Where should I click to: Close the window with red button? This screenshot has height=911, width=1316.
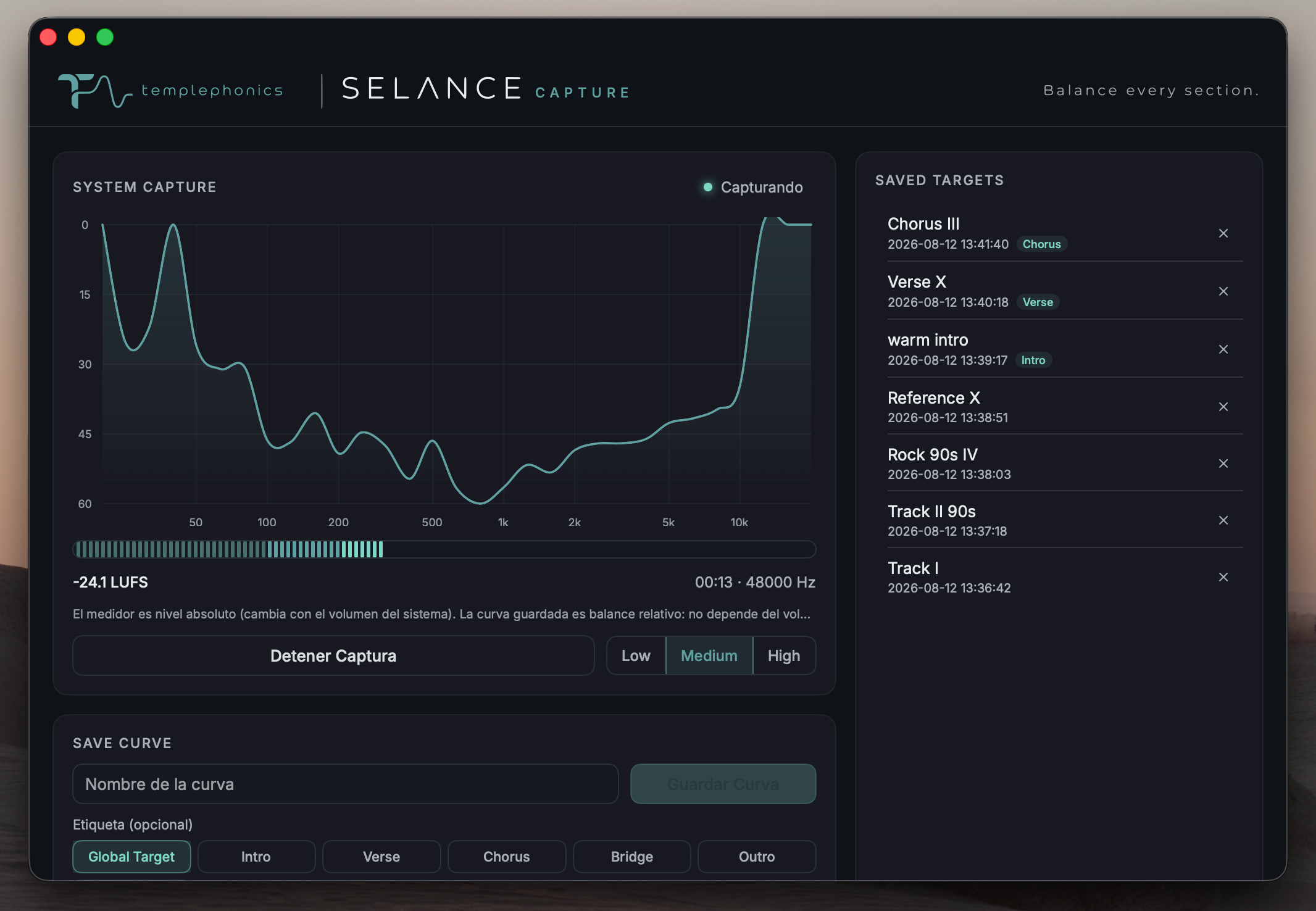(x=48, y=37)
